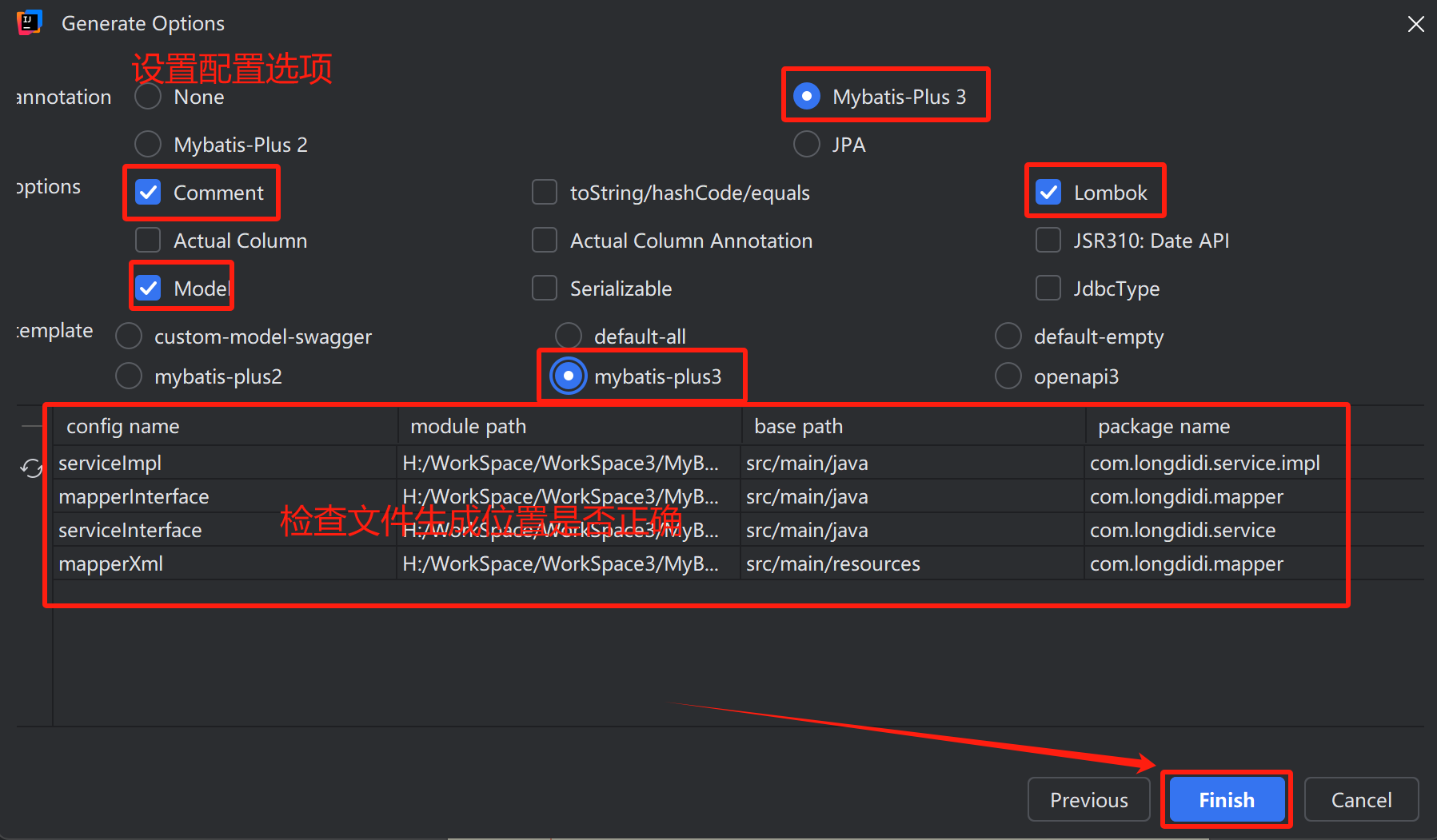The image size is (1437, 840).
Task: Toggle the Comment checkbox
Action: [x=148, y=193]
